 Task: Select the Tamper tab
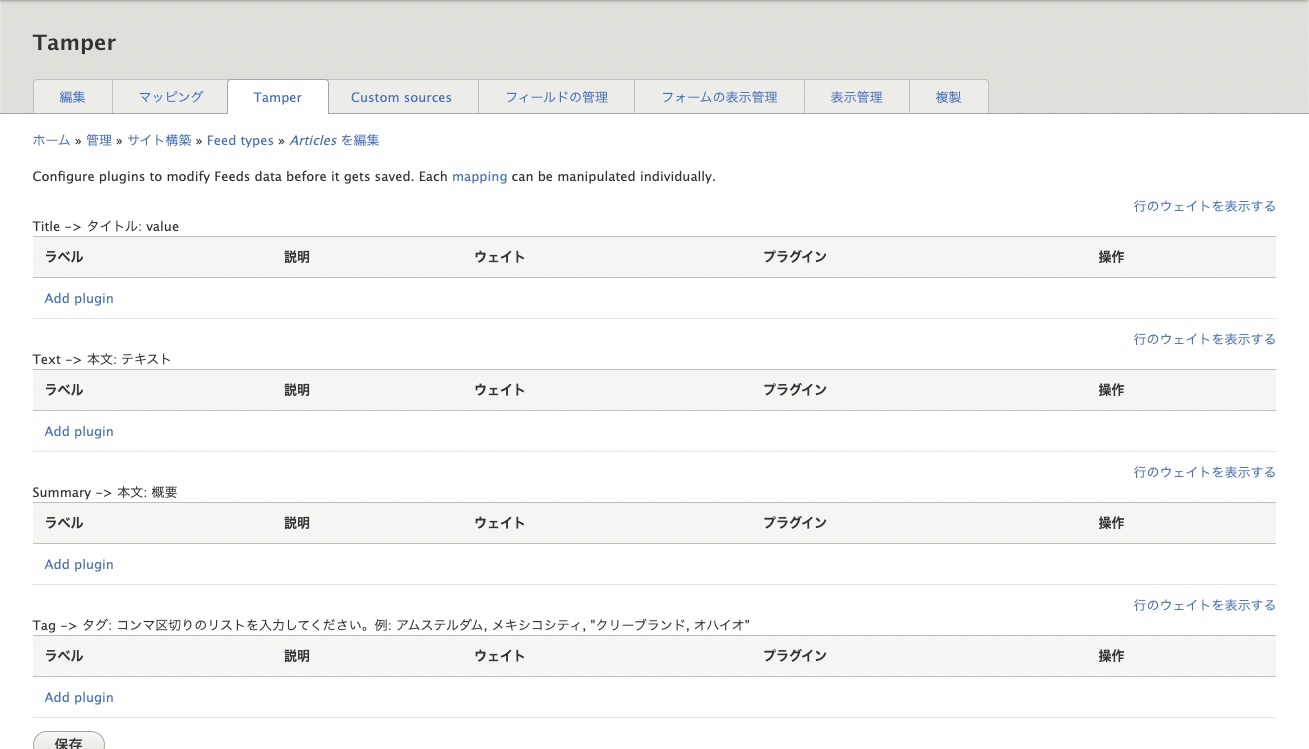point(278,96)
